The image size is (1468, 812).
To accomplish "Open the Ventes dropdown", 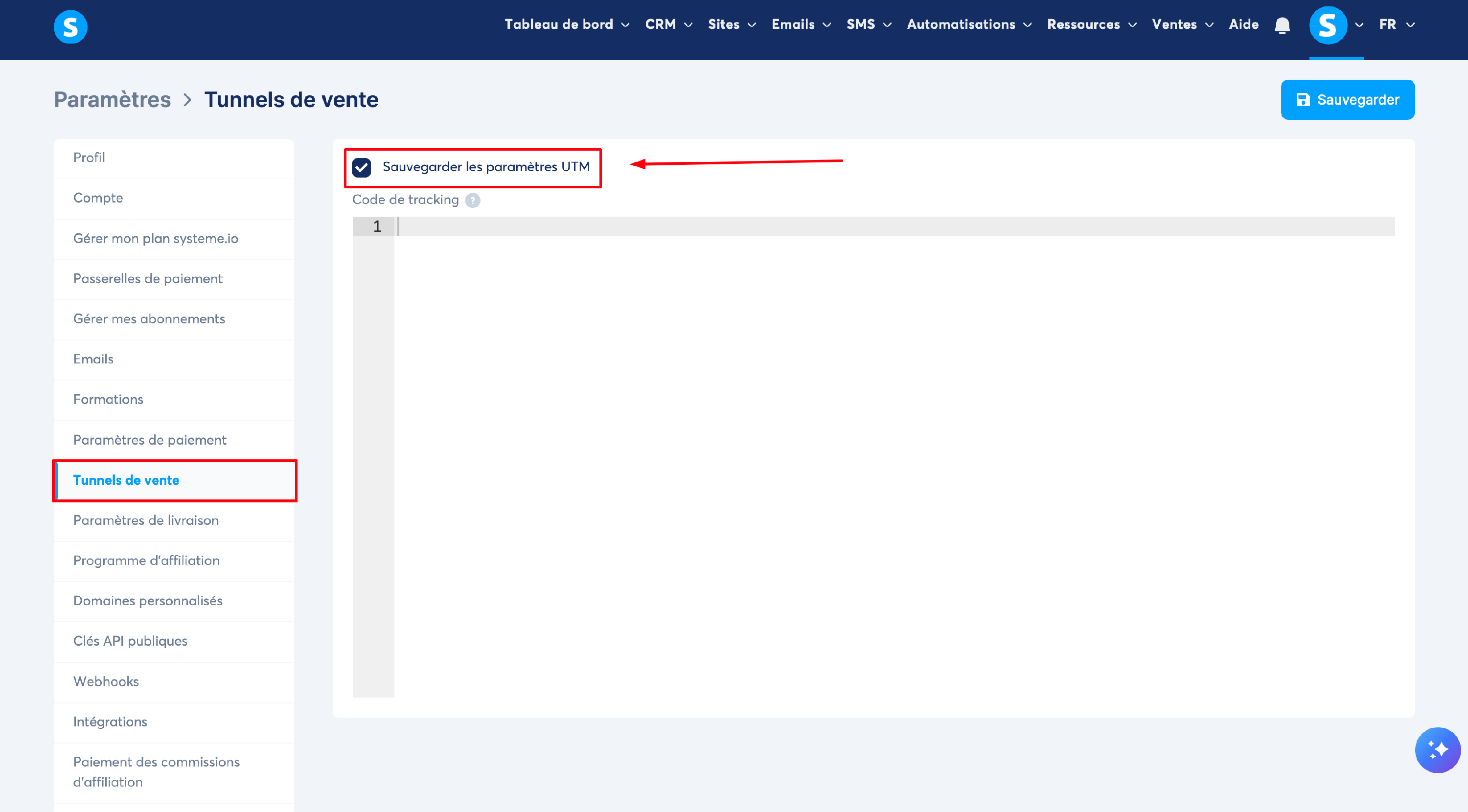I will 1182,24.
